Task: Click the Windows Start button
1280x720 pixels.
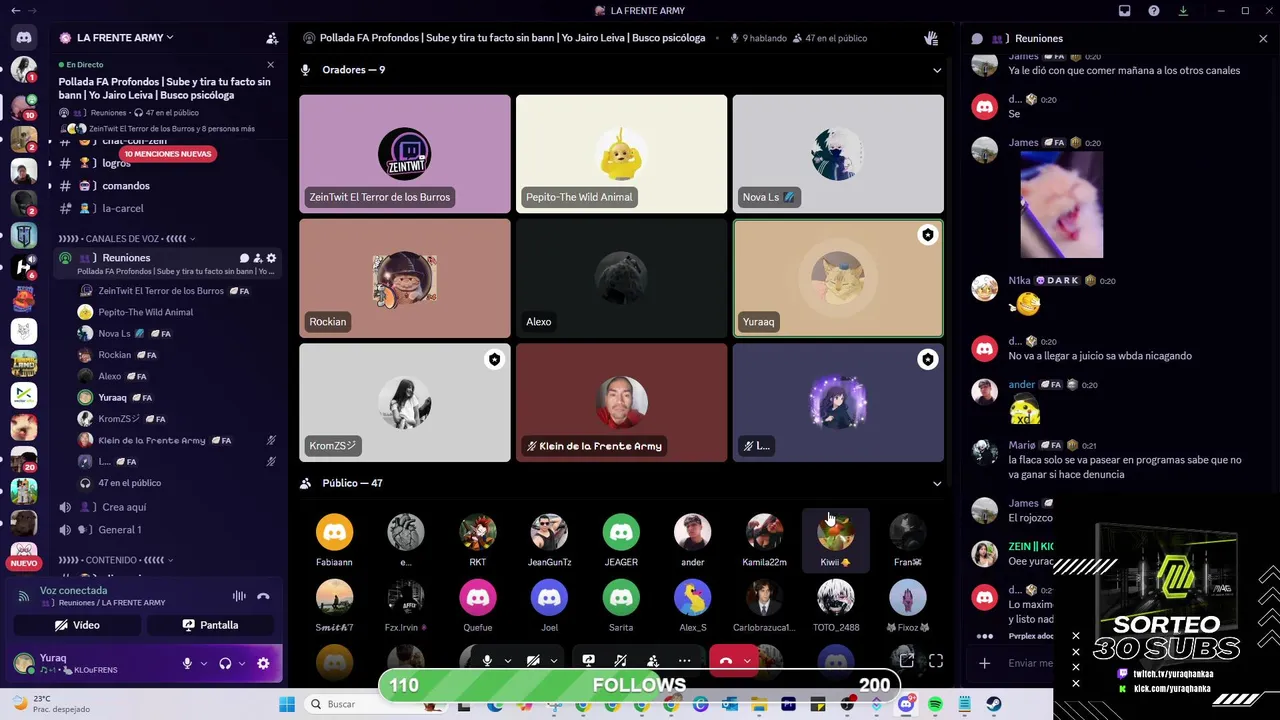Action: 287,704
